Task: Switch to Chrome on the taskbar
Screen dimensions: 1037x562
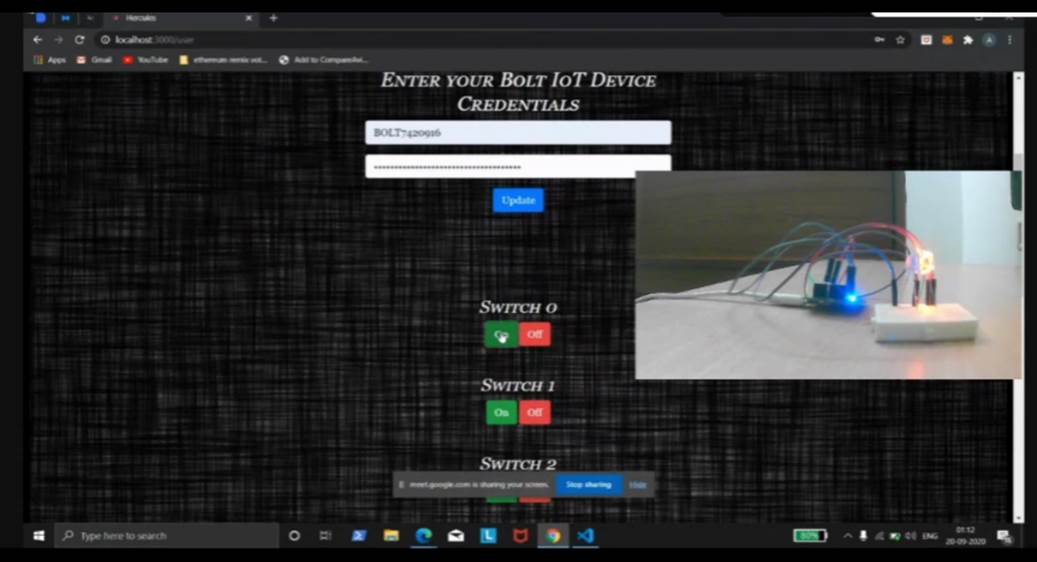Action: pos(553,536)
